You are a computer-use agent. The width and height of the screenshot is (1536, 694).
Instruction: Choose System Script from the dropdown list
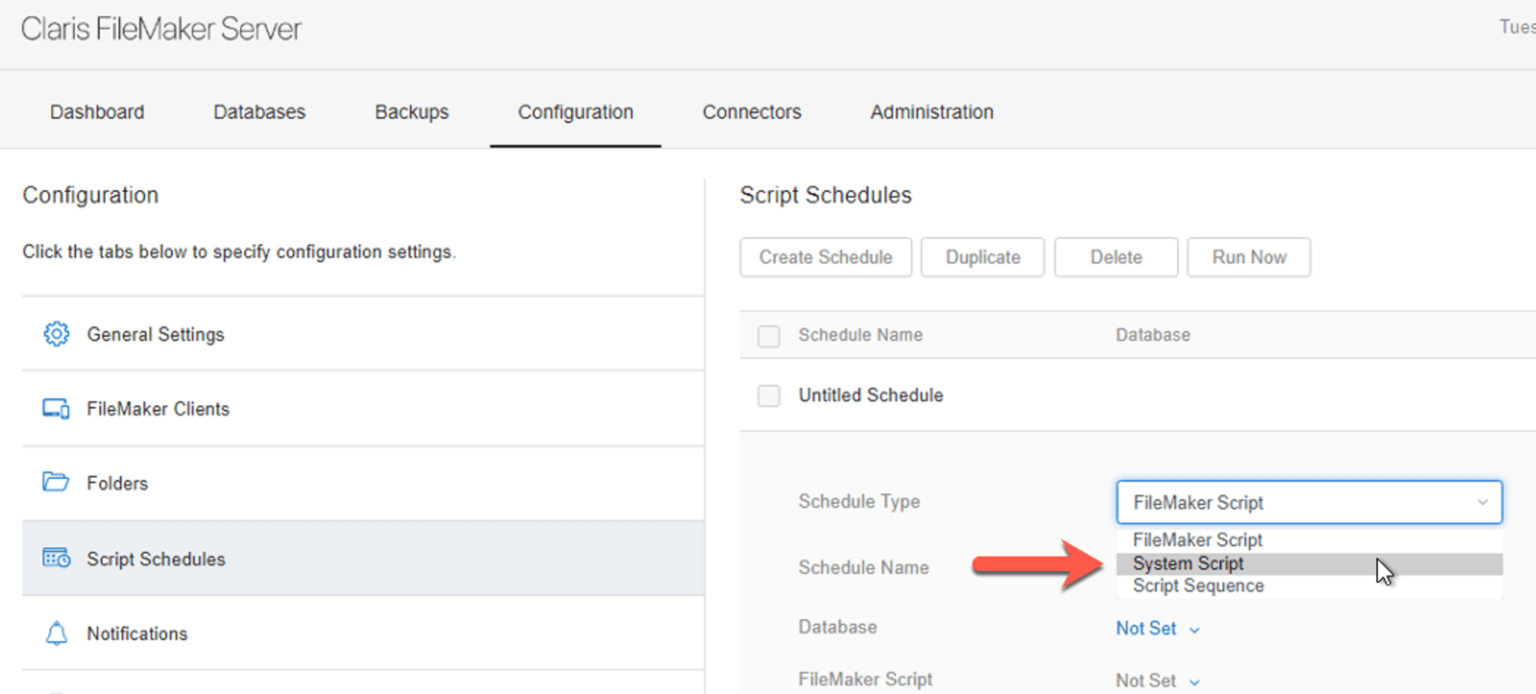pos(1188,564)
